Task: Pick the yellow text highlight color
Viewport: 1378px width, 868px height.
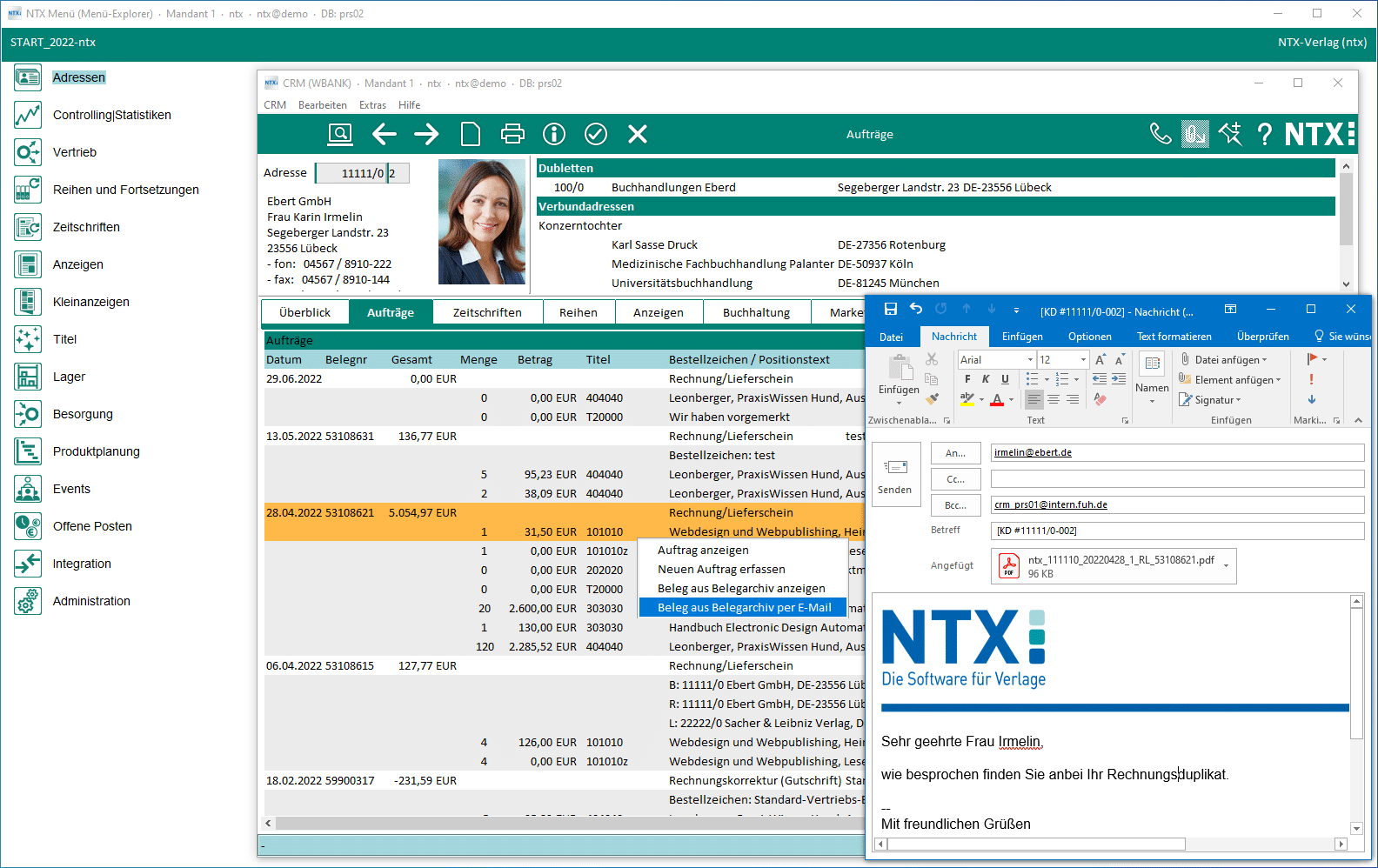Action: [967, 399]
